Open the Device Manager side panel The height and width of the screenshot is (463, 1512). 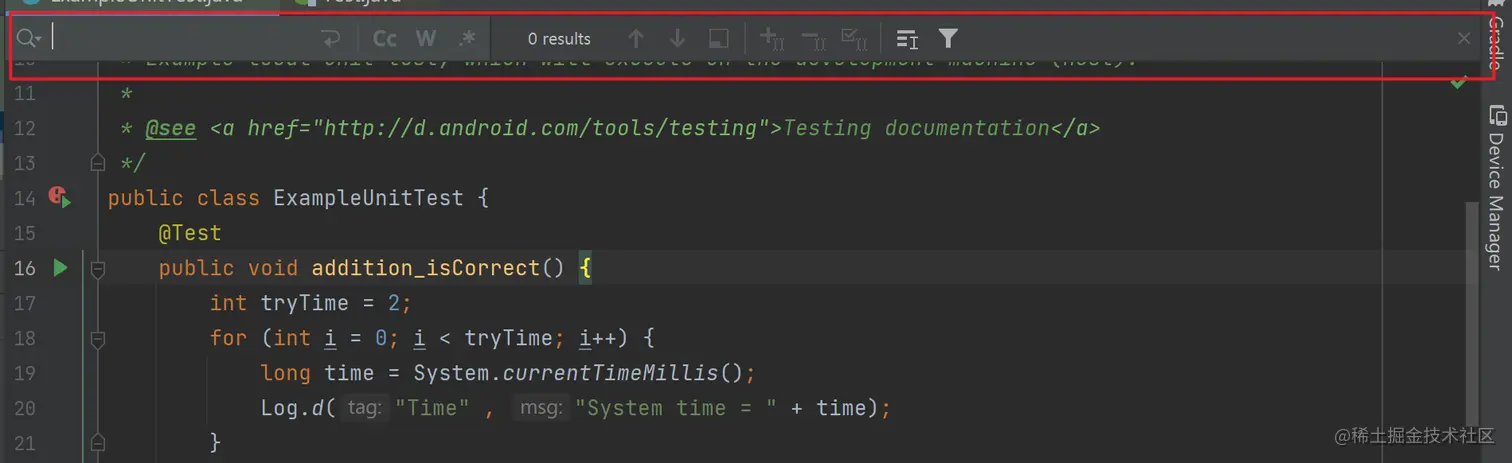tap(1496, 190)
